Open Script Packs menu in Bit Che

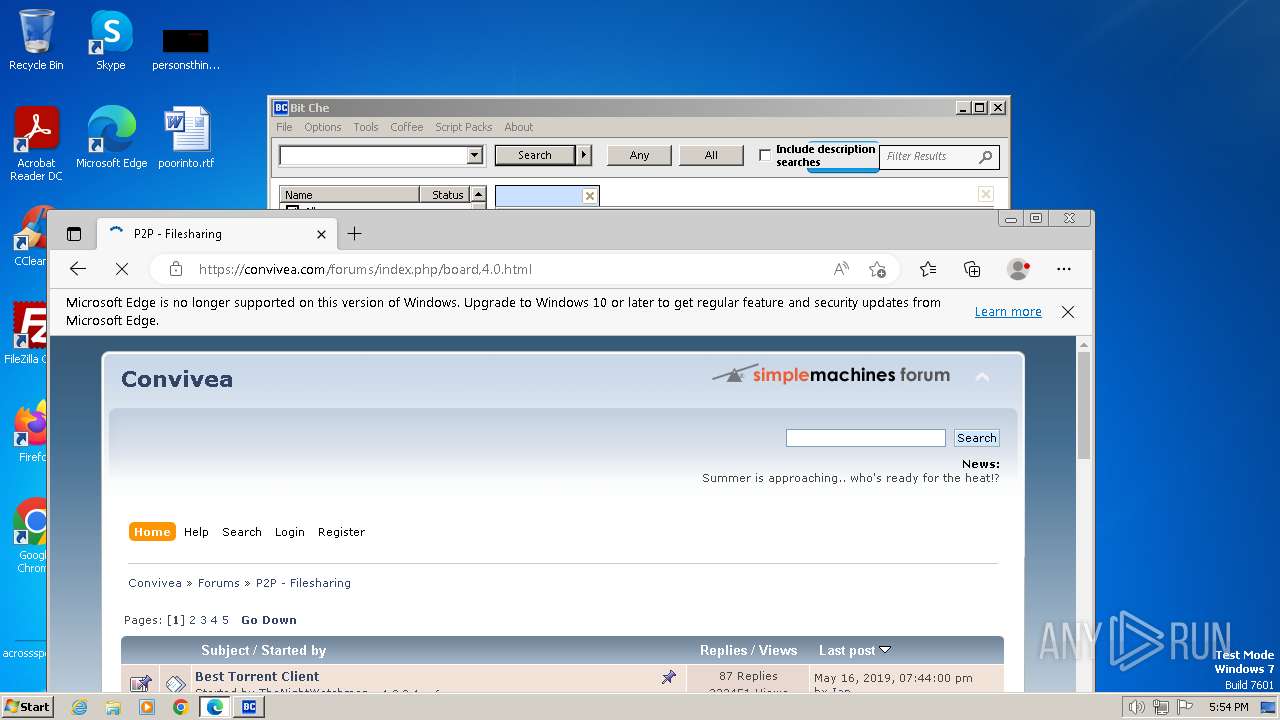464,127
